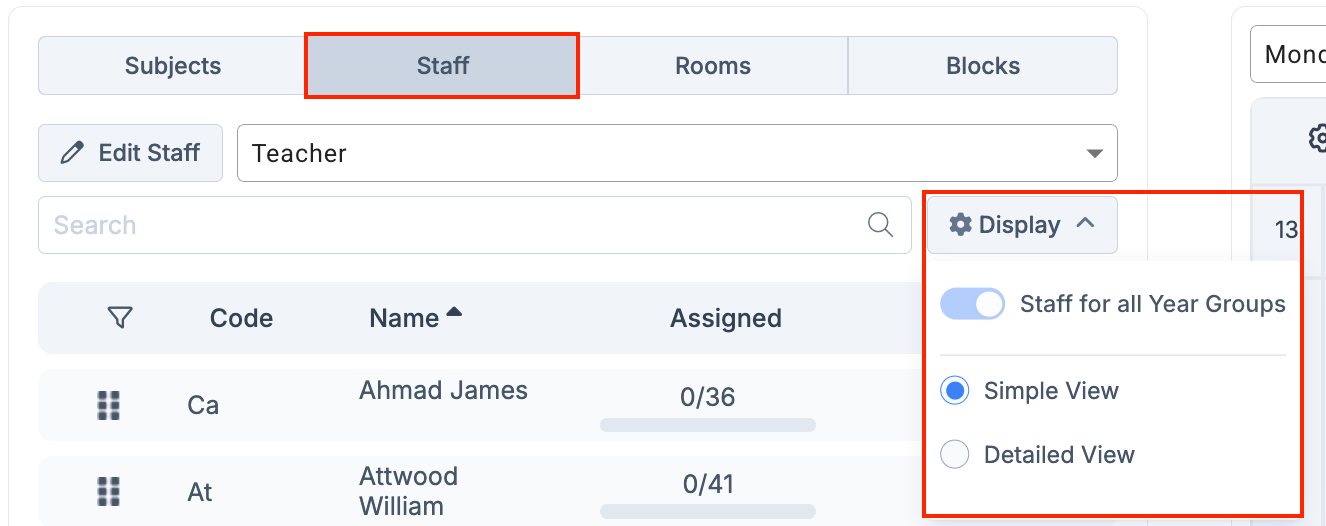Viewport: 1326px width, 526px height.
Task: Click Ahmad James assigned progress bar
Action: (708, 425)
